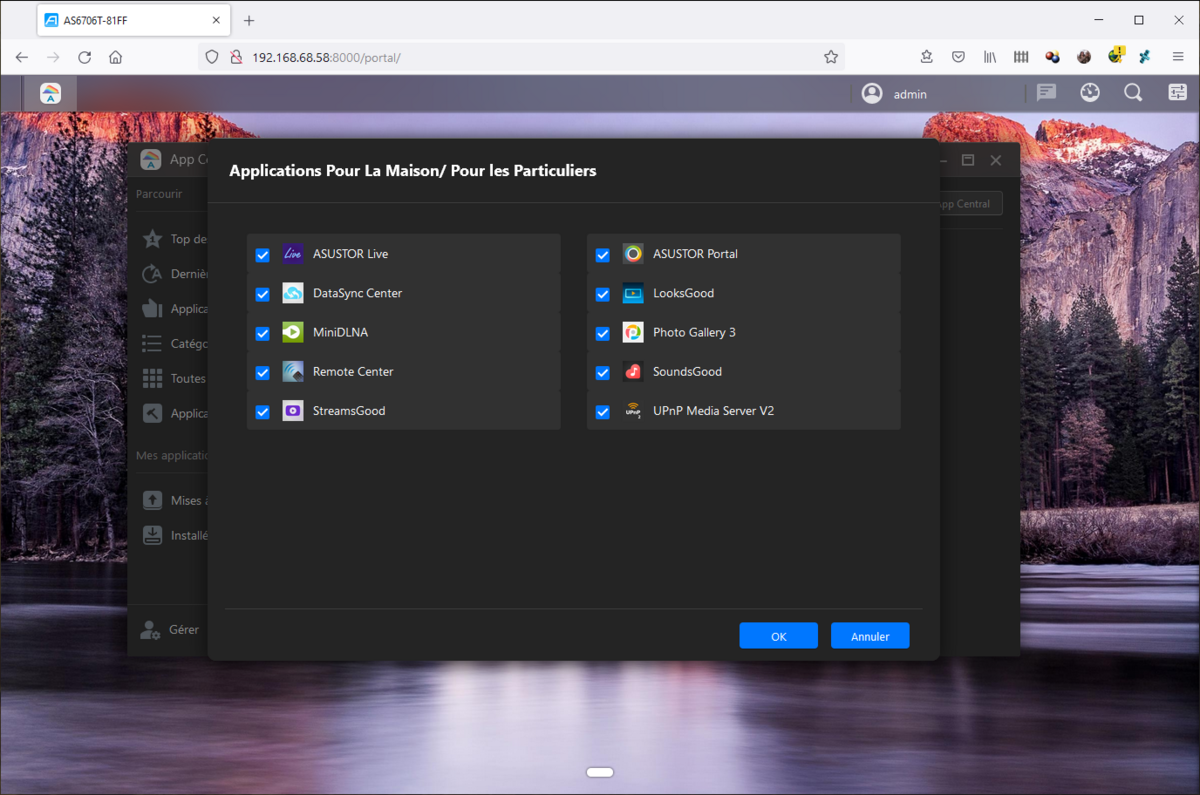
Task: Click the DataSync Center cloud icon
Action: pos(293,293)
